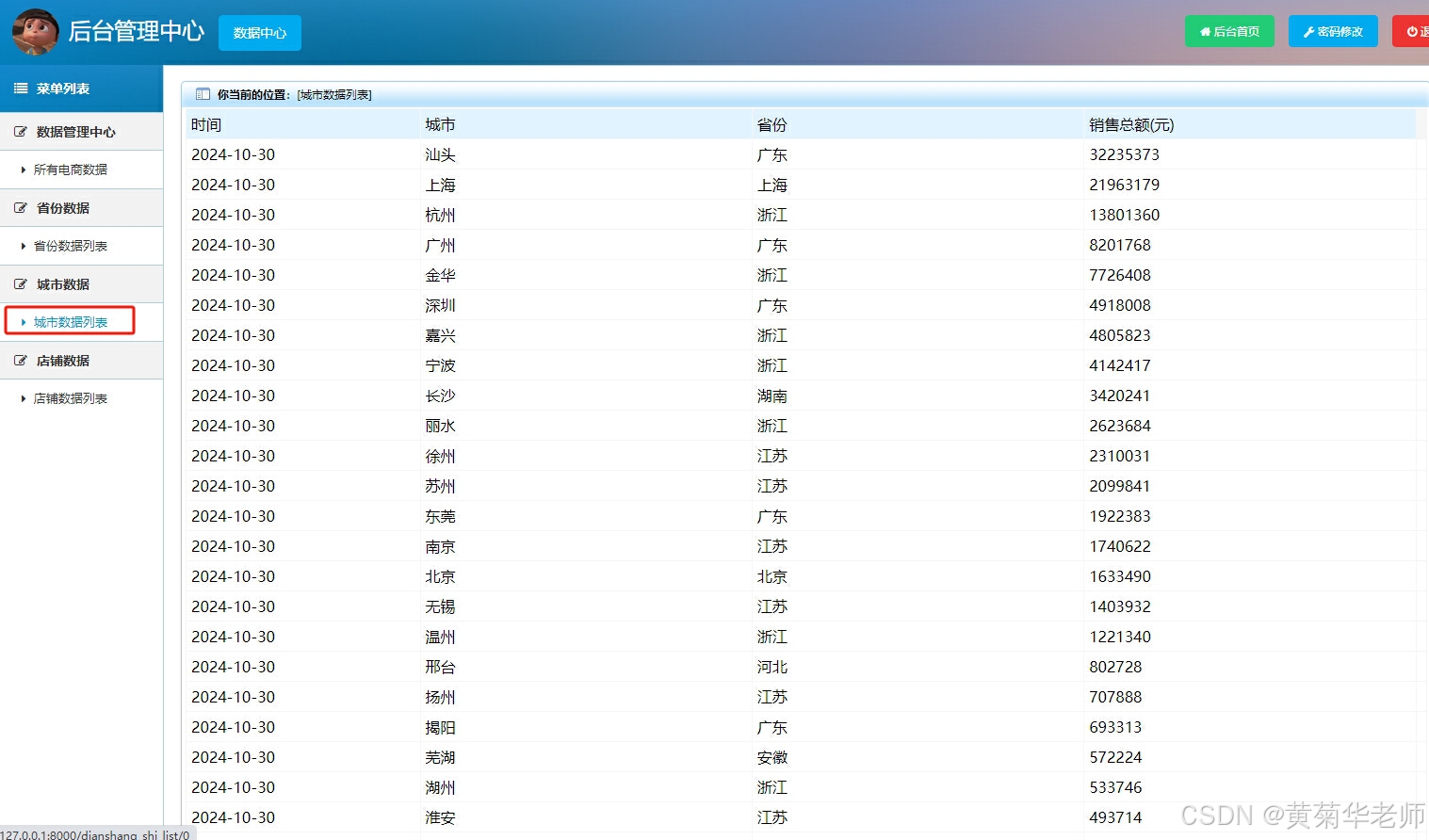Click the house icon on 后台首页
The image size is (1429, 840).
click(x=1205, y=32)
